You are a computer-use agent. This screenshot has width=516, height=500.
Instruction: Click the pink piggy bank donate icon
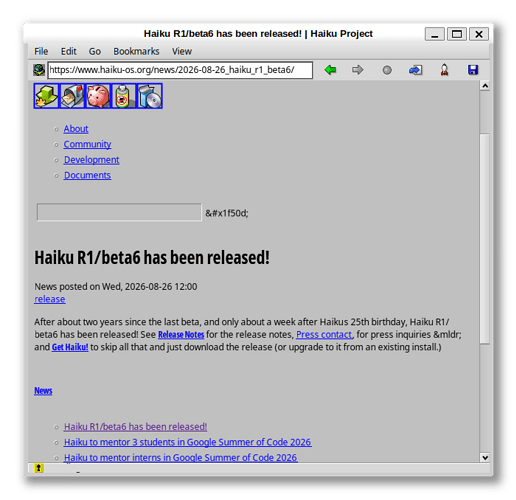tap(98, 96)
